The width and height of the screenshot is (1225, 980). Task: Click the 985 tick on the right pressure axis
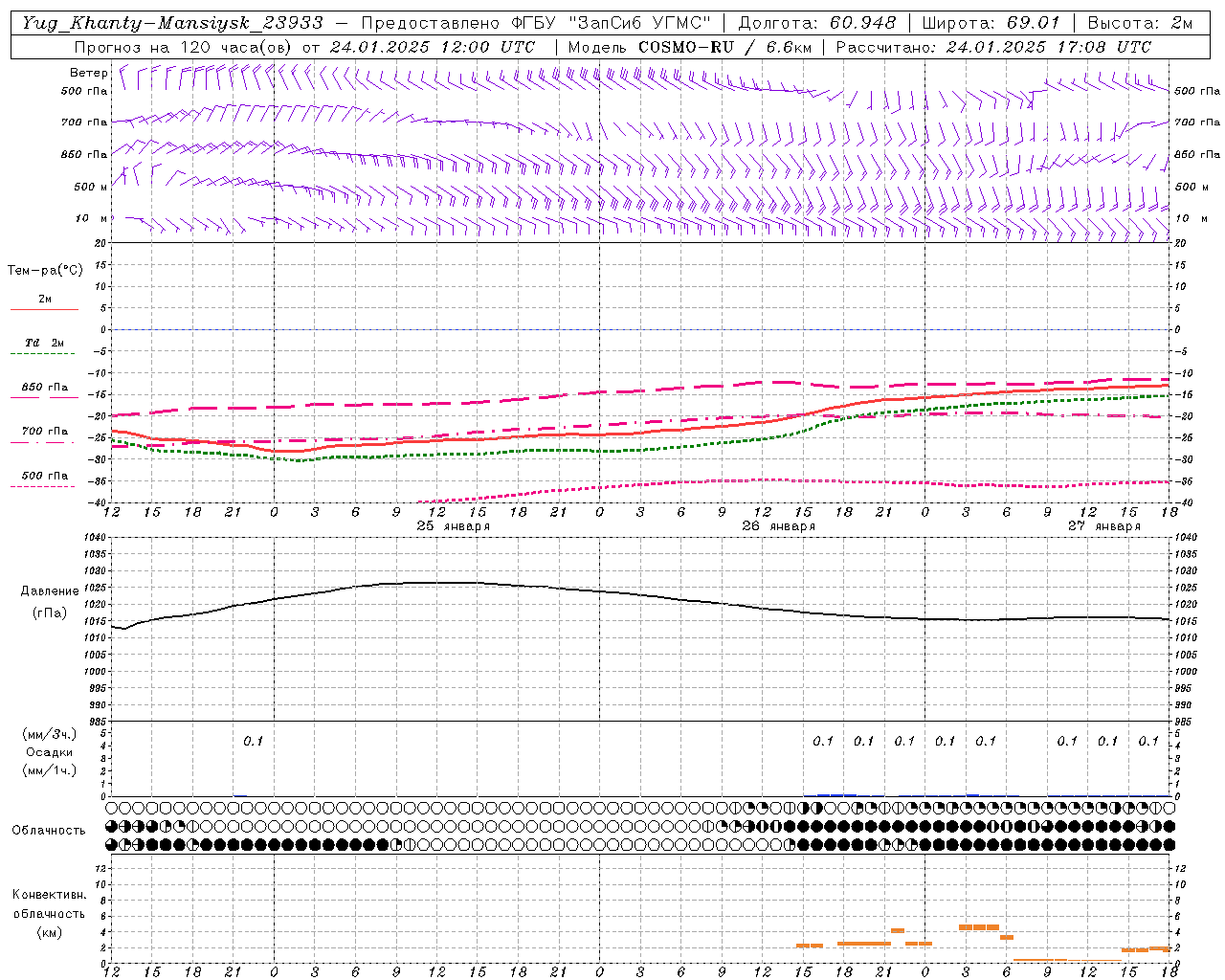click(x=1185, y=722)
